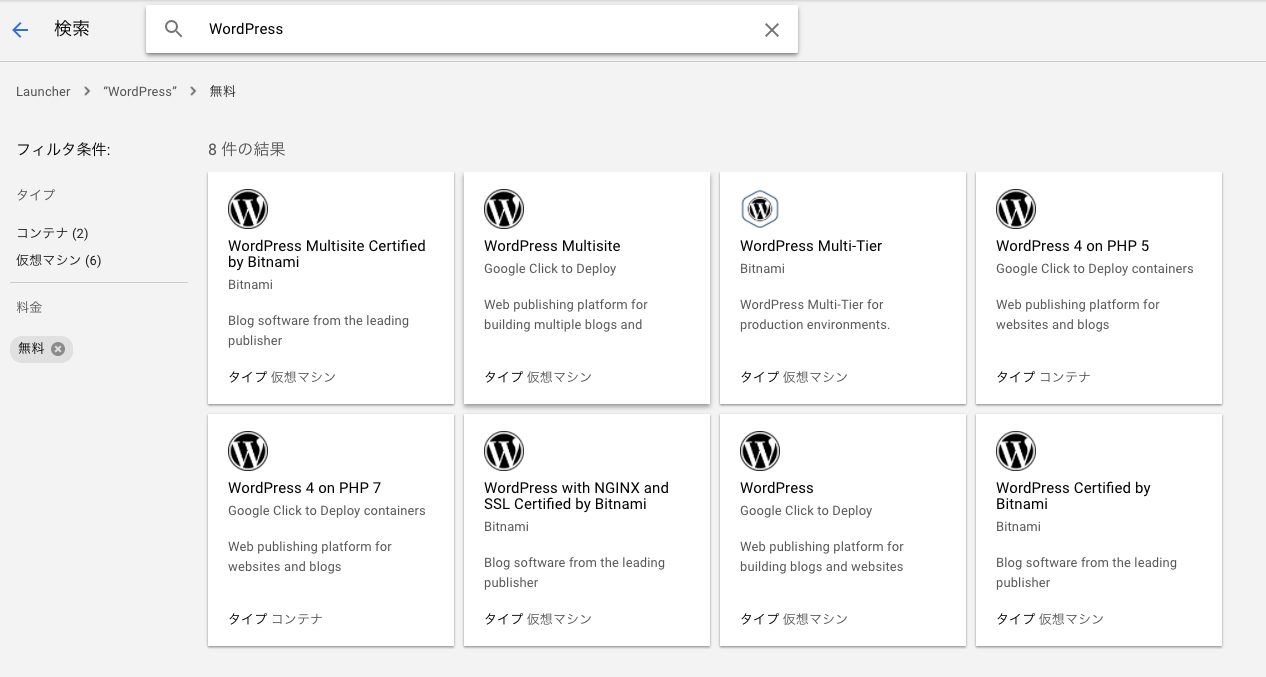The height and width of the screenshot is (677, 1266).
Task: Remove the 無料 filter chip
Action: tap(58, 349)
